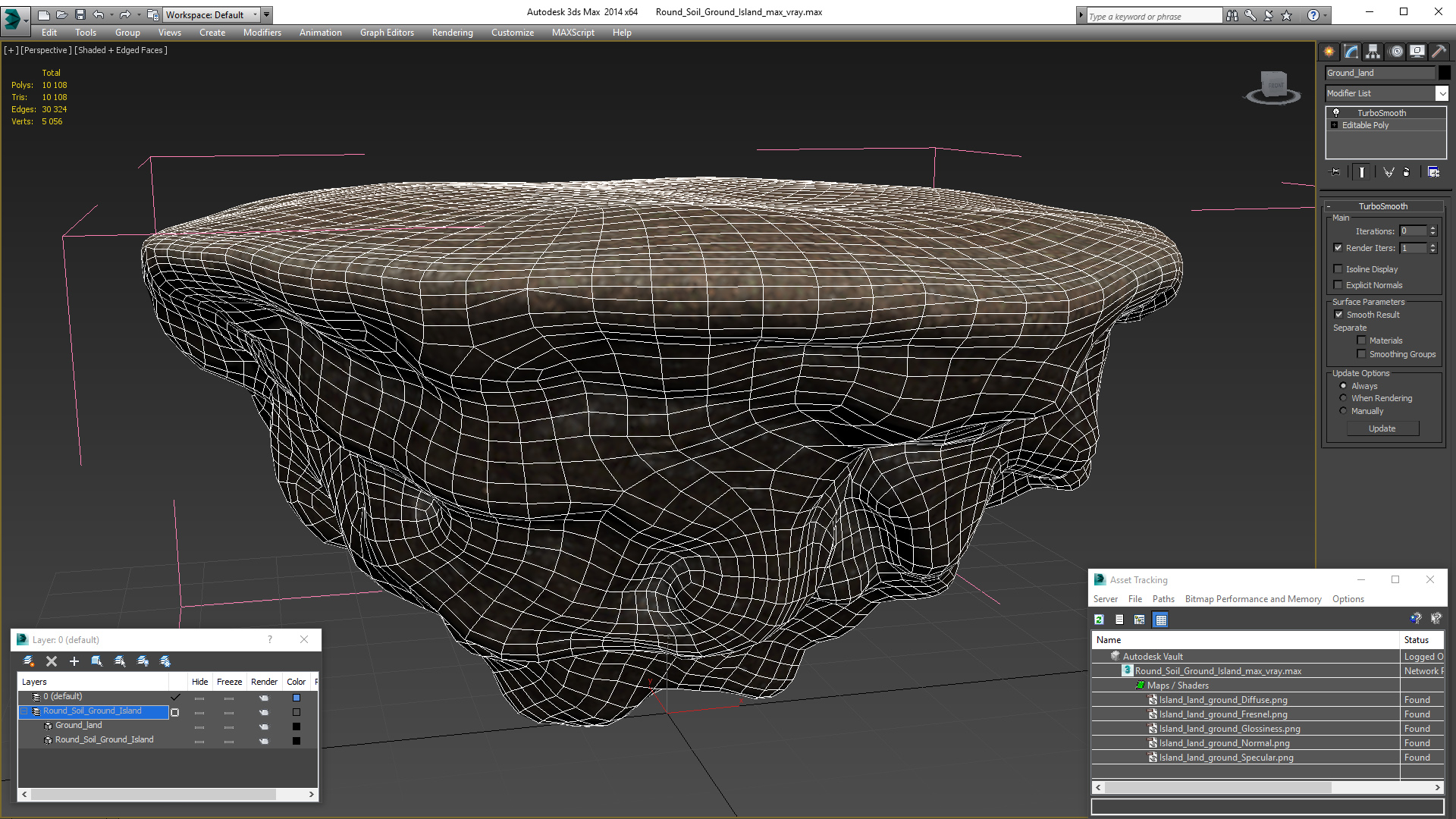Open the Modify command panel tab
The width and height of the screenshot is (1456, 819).
(1351, 52)
